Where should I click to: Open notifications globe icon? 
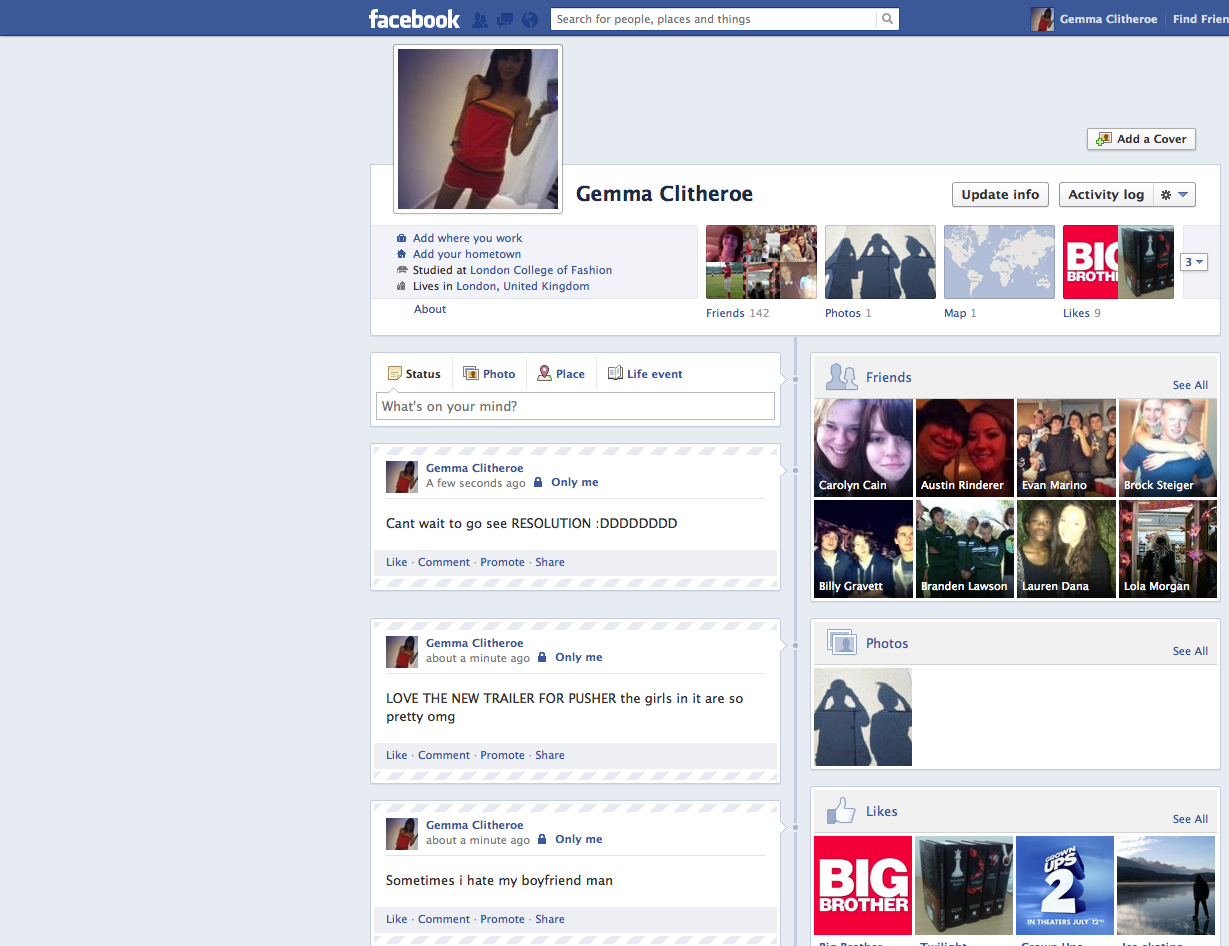click(x=530, y=19)
